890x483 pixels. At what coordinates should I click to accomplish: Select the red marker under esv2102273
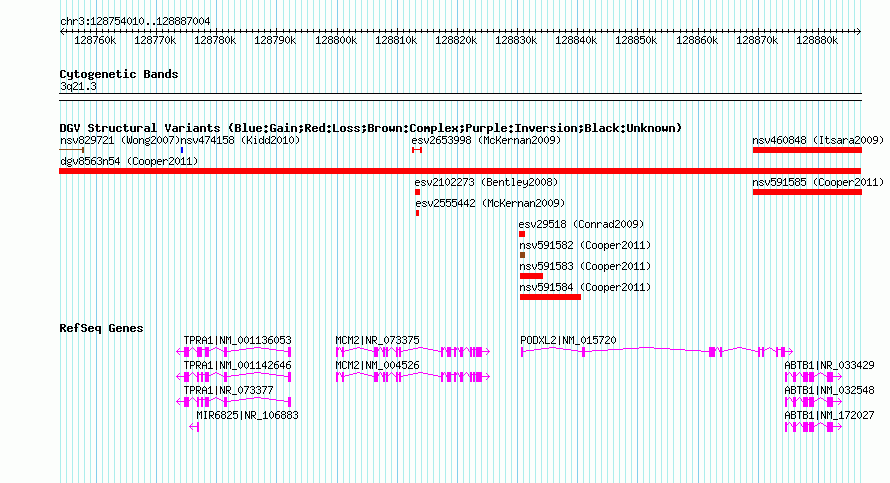click(418, 192)
